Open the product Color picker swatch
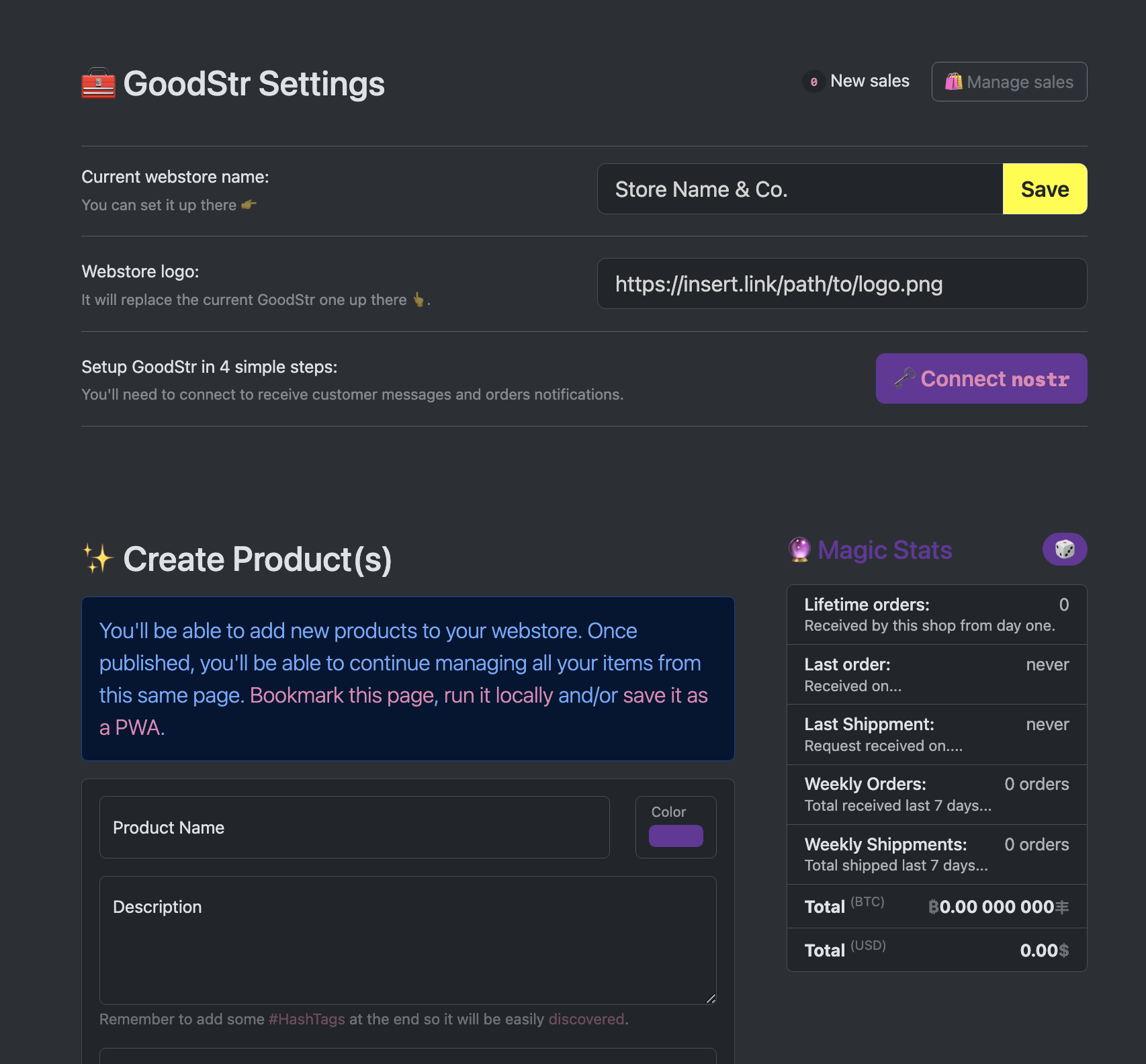This screenshot has height=1064, width=1146. (x=676, y=836)
